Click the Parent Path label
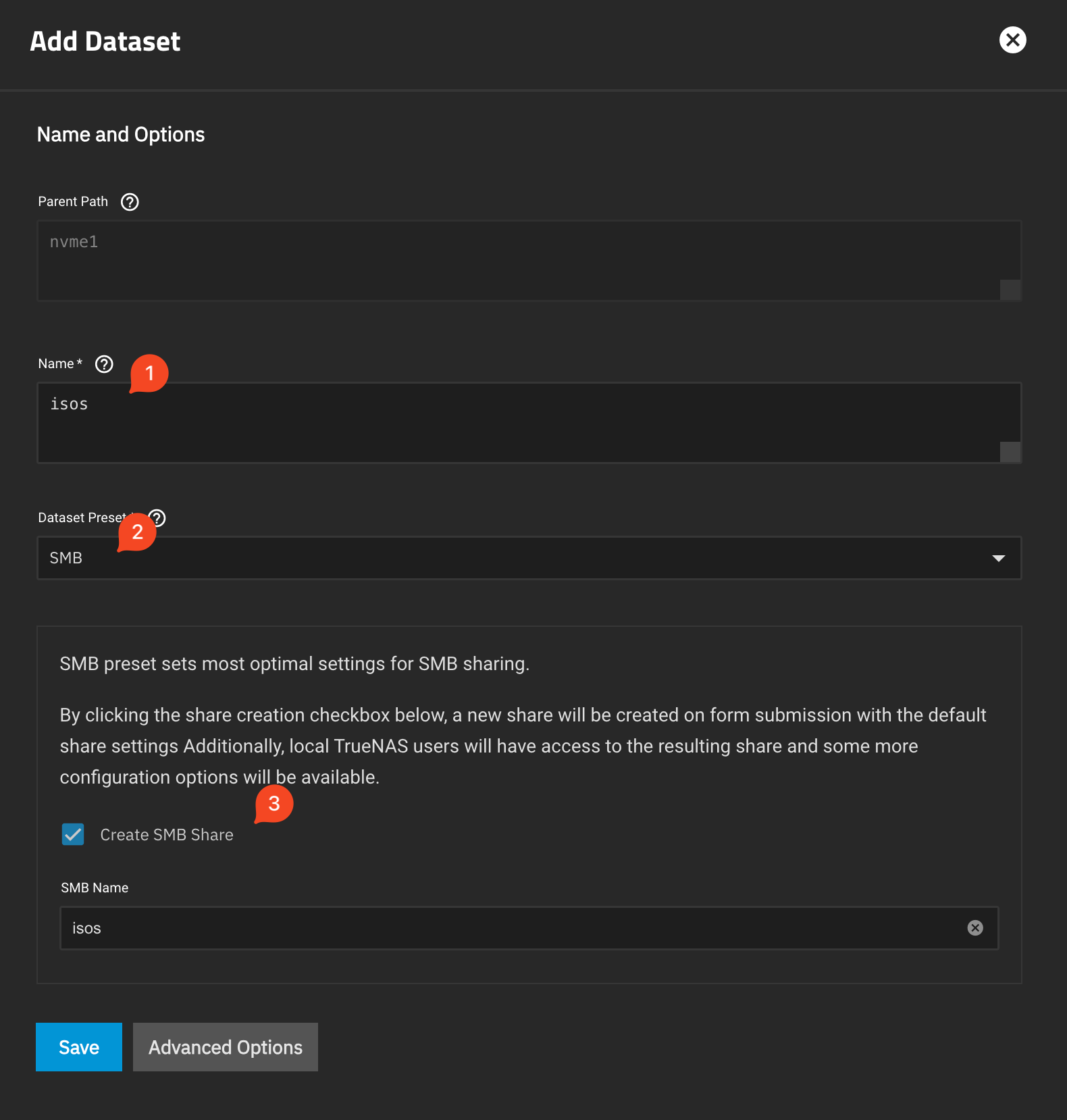 tap(73, 201)
